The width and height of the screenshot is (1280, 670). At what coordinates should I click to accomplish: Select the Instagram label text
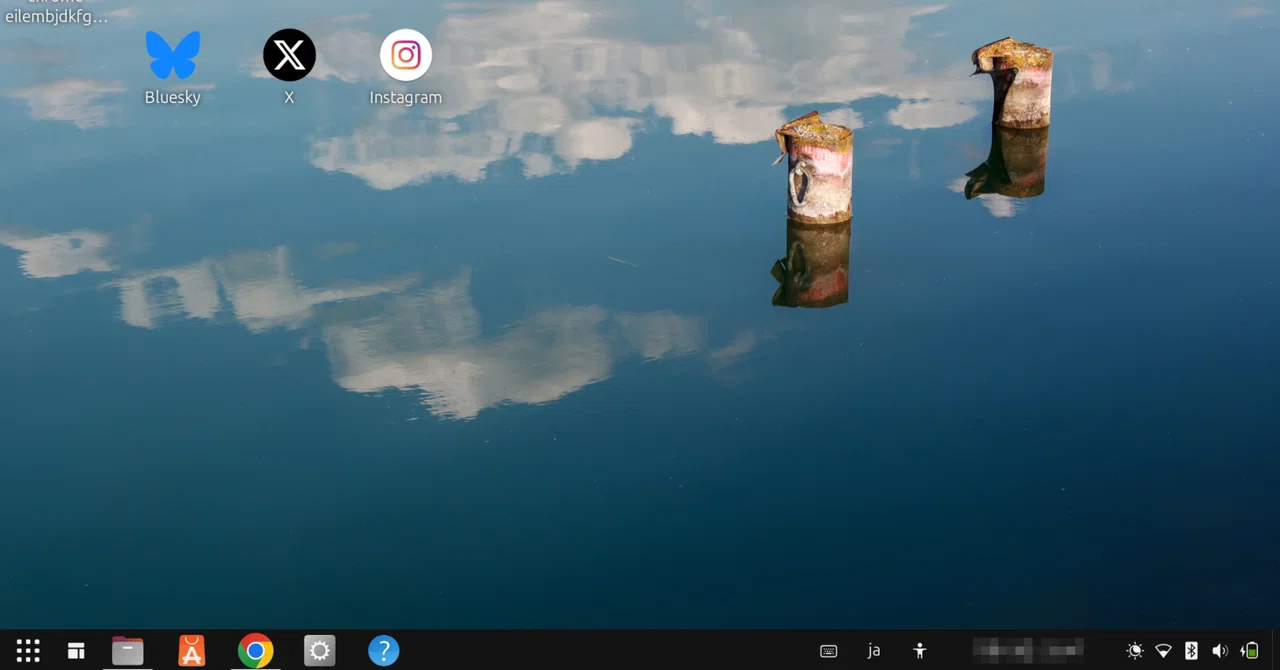click(x=406, y=97)
